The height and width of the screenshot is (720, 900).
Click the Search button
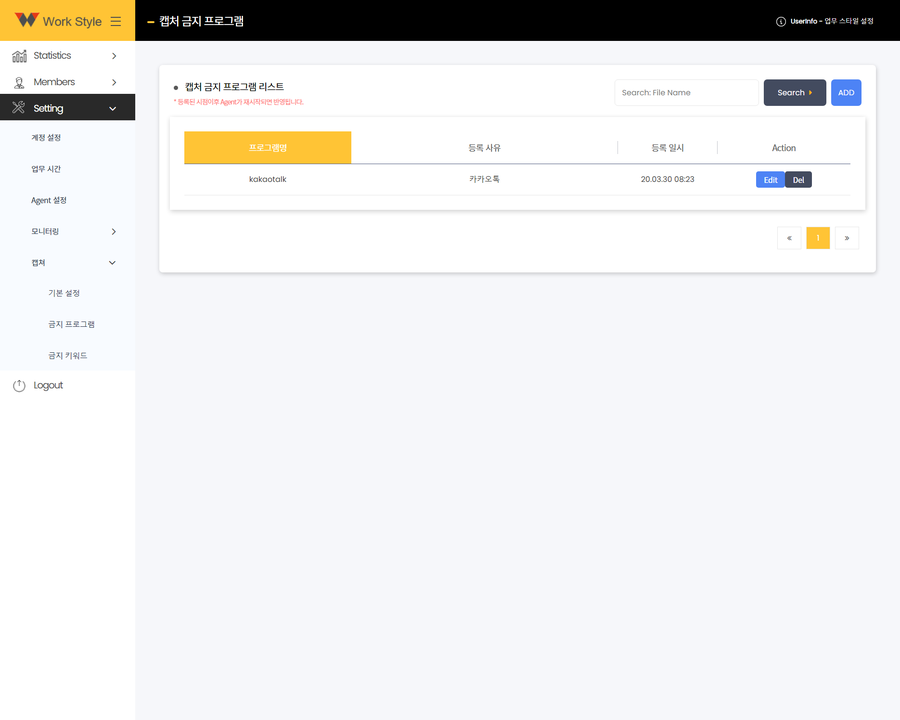795,92
